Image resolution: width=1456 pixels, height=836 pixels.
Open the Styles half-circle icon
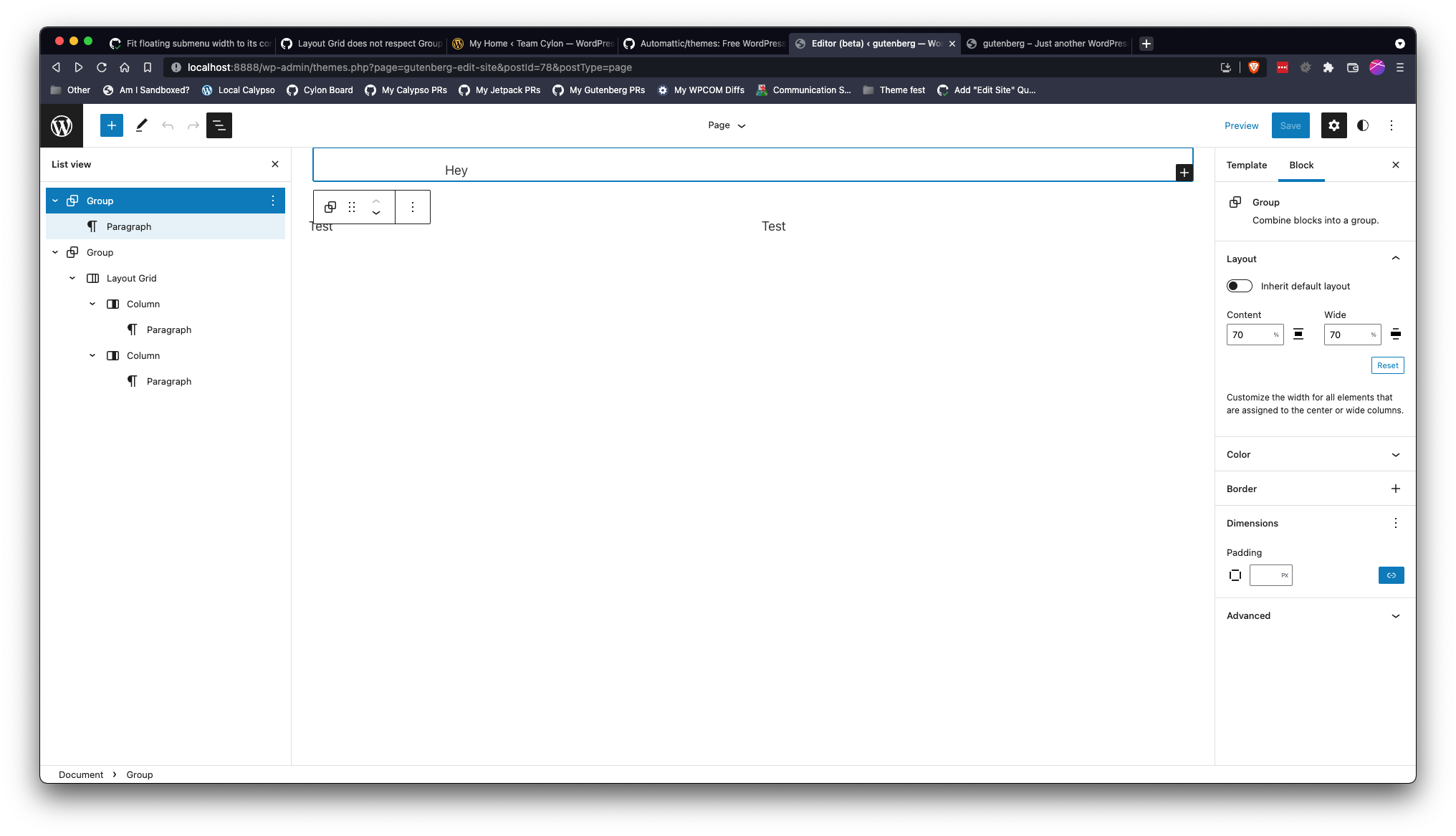(1362, 125)
